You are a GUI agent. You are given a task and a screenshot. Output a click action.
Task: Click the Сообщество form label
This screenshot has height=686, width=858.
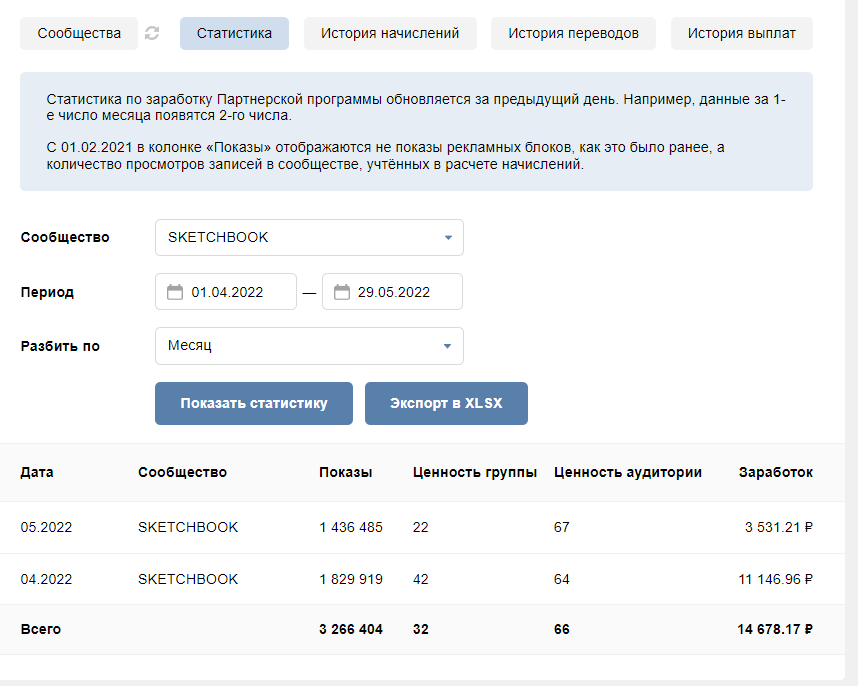65,237
